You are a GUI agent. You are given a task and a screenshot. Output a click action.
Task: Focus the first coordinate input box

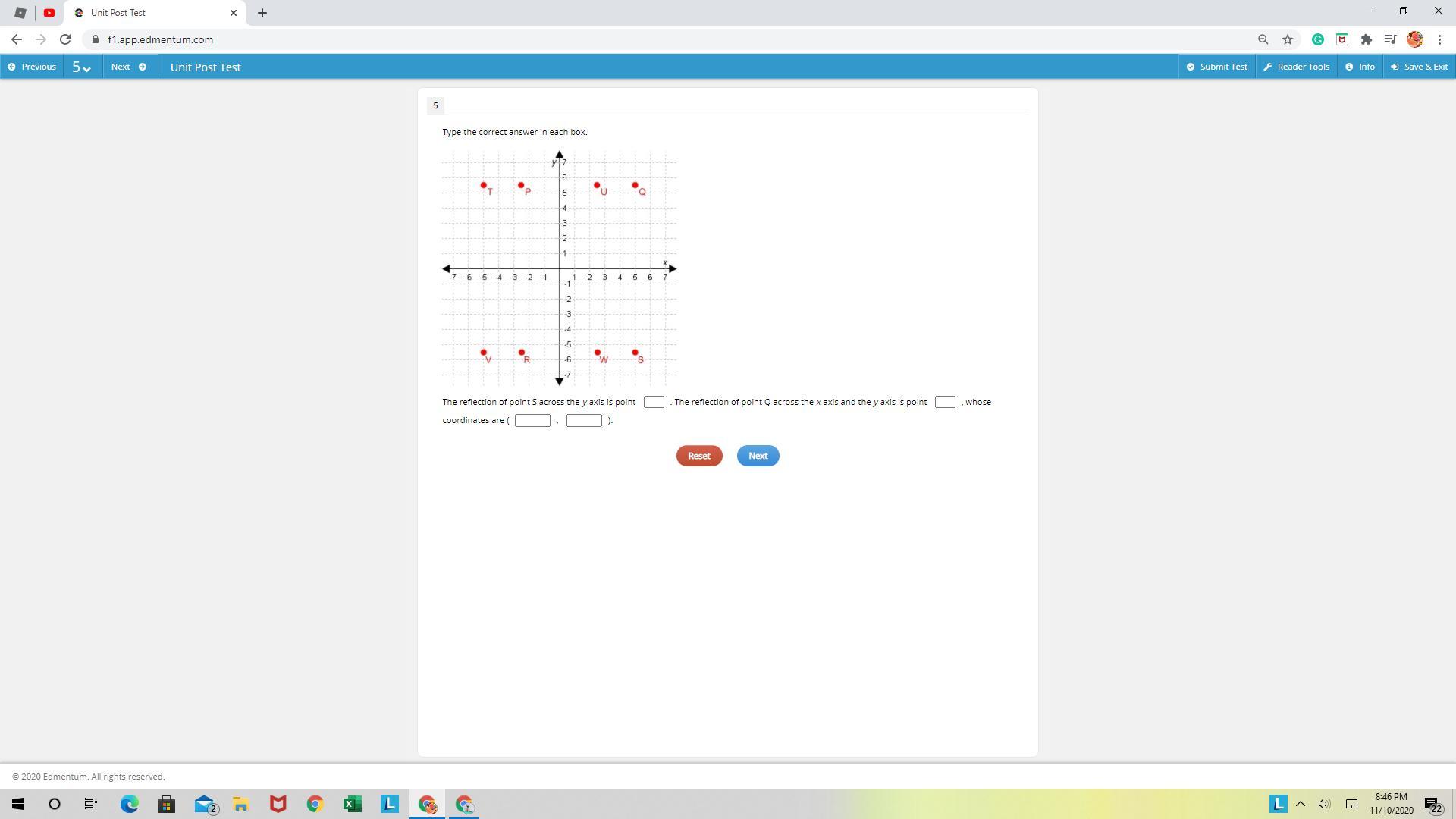pos(532,421)
